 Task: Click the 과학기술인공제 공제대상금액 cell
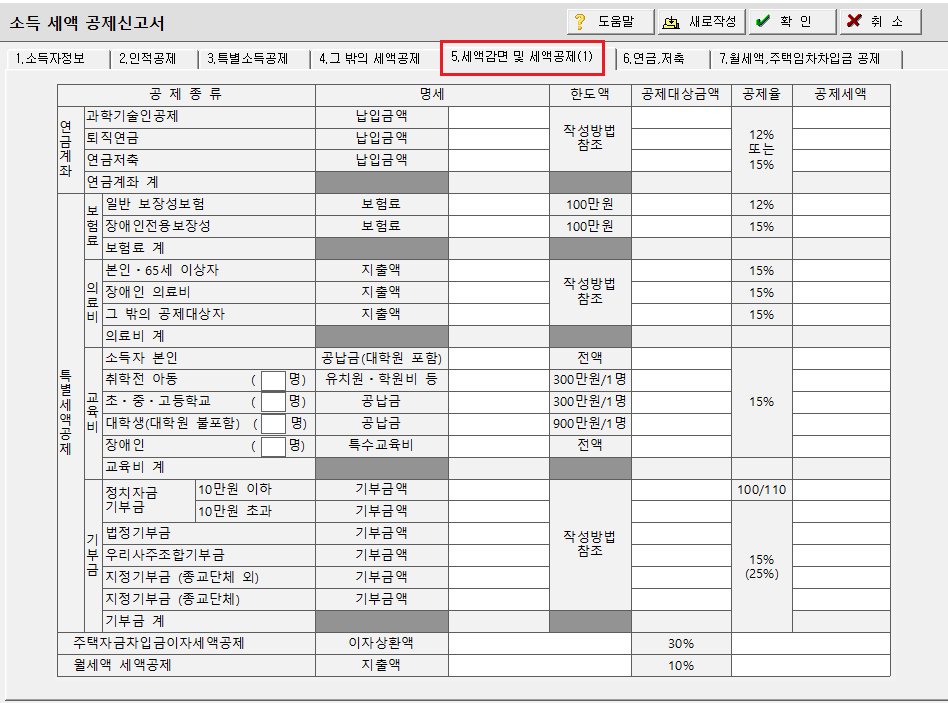click(681, 117)
